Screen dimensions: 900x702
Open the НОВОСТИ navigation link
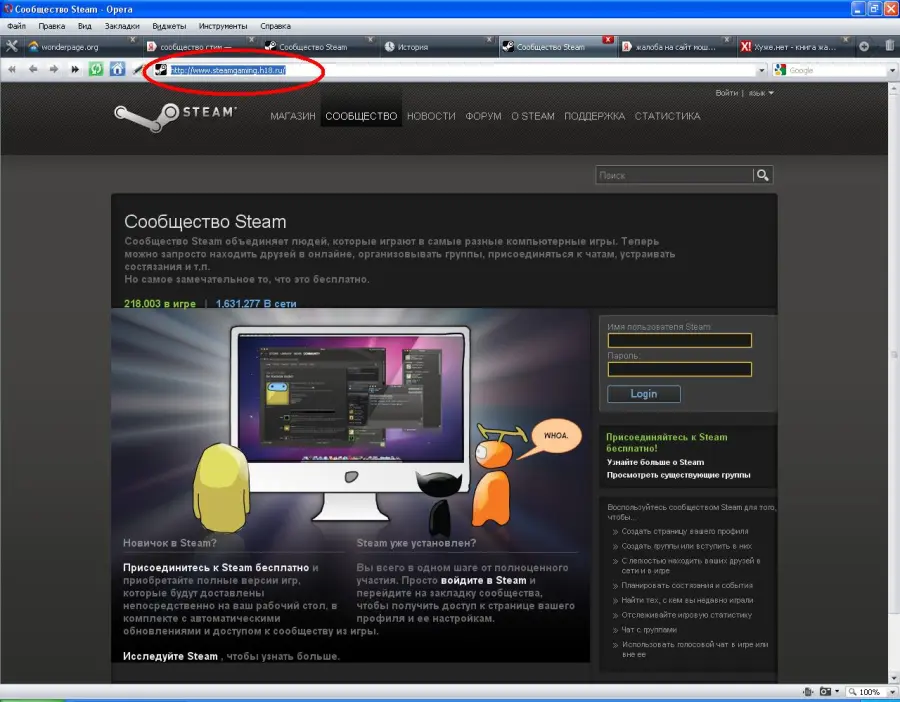(431, 116)
